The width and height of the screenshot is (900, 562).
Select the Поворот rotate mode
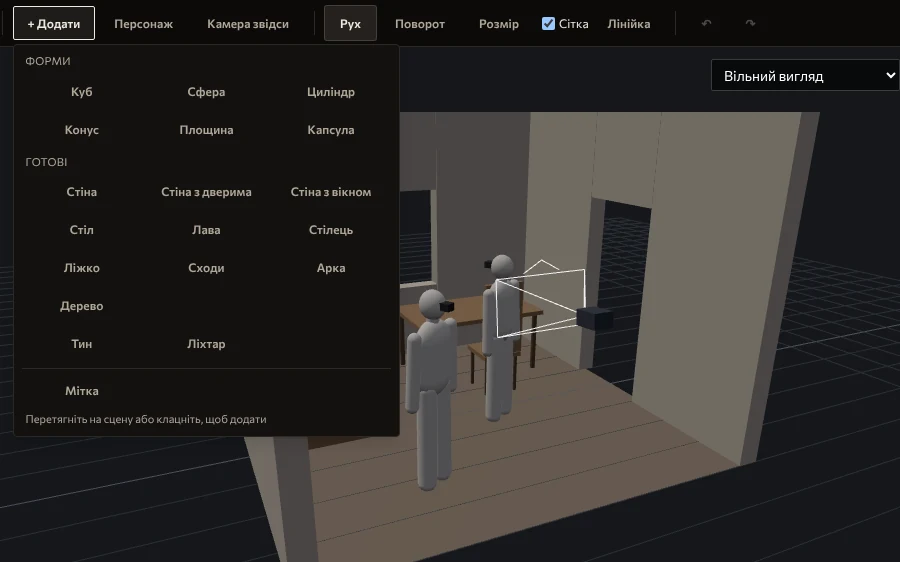pos(420,24)
